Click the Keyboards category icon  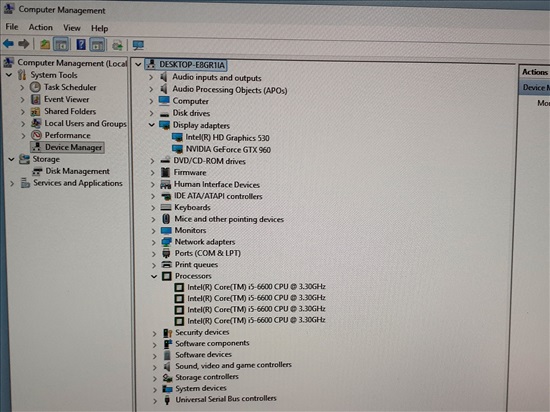[x=166, y=207]
